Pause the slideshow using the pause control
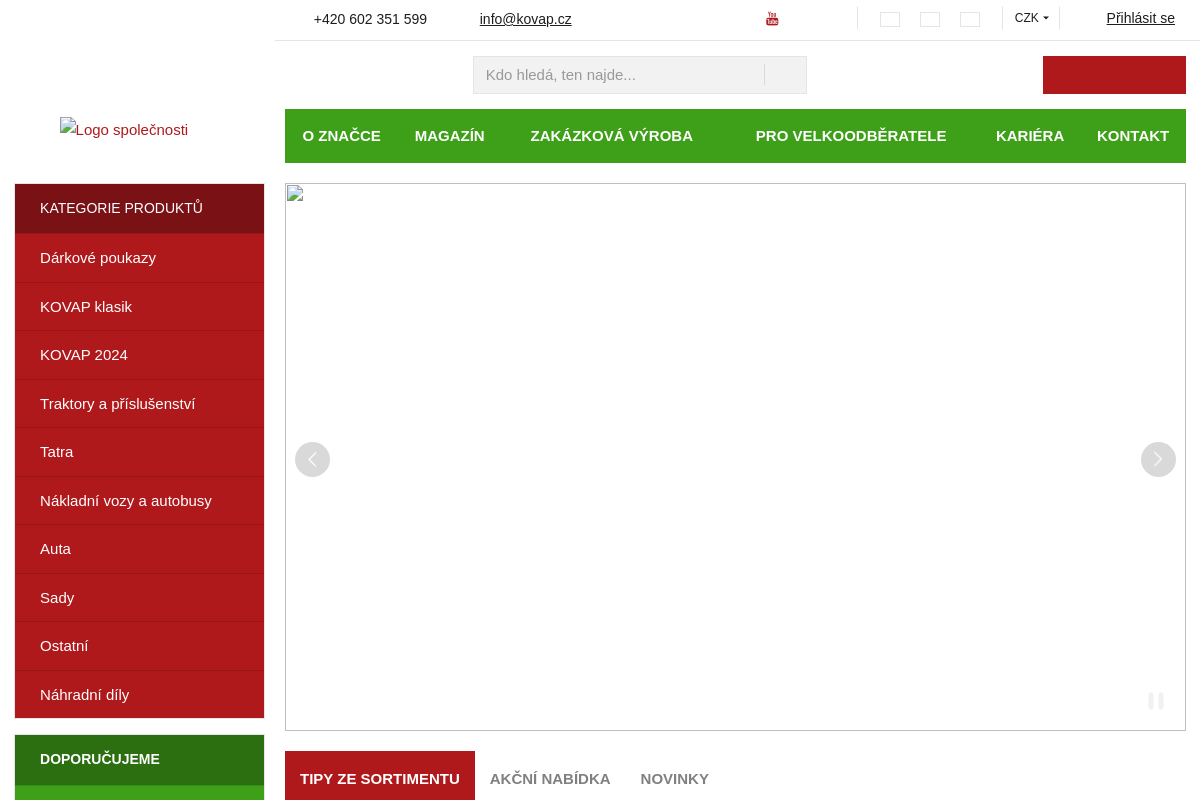The height and width of the screenshot is (800, 1200). [x=1156, y=701]
